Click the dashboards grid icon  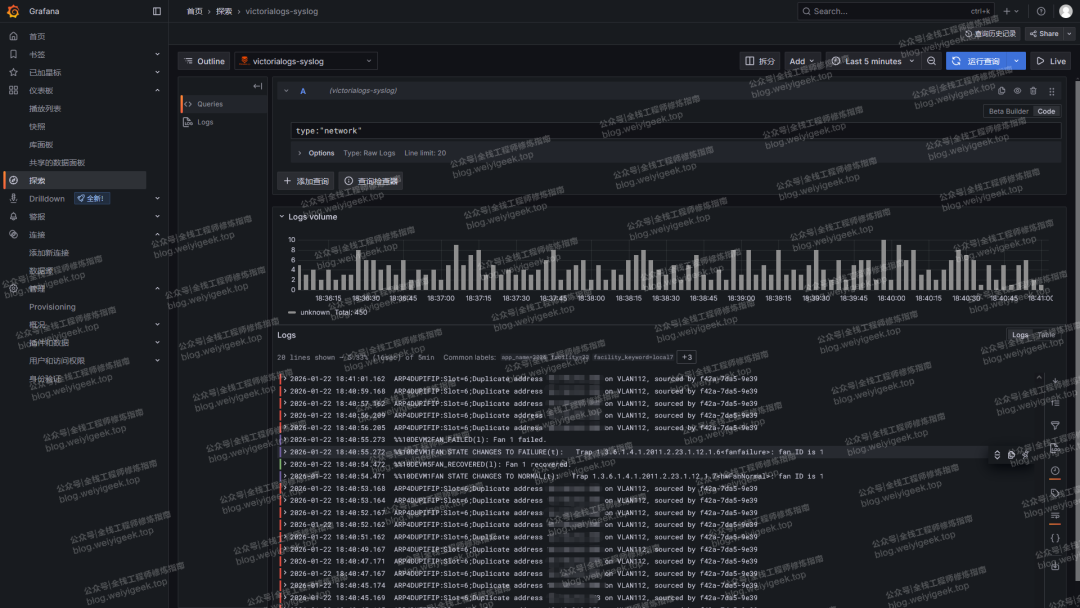(13, 90)
